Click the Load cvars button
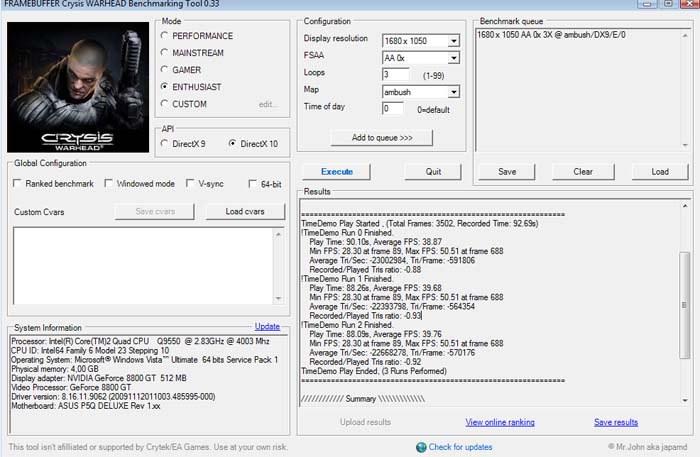This screenshot has height=457, width=700. [x=245, y=212]
